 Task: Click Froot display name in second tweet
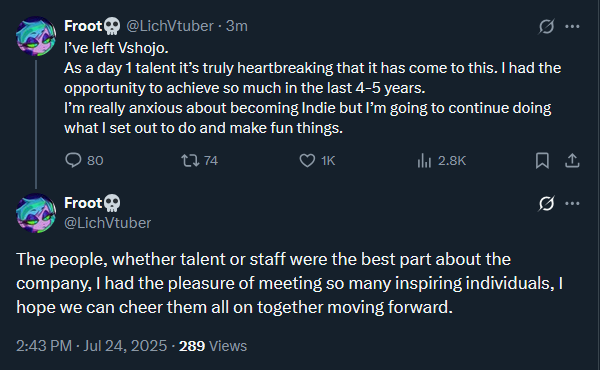click(x=83, y=203)
